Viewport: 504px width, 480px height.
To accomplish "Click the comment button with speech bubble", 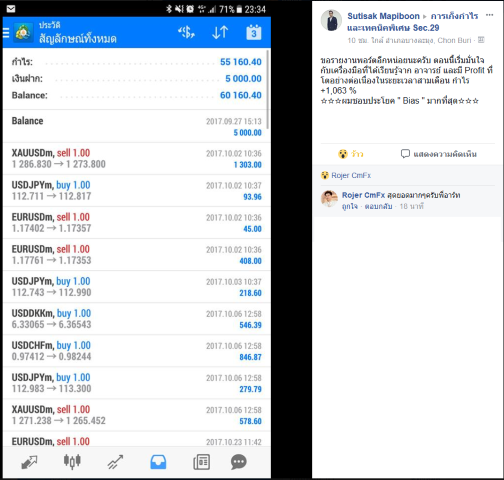I will coord(438,154).
